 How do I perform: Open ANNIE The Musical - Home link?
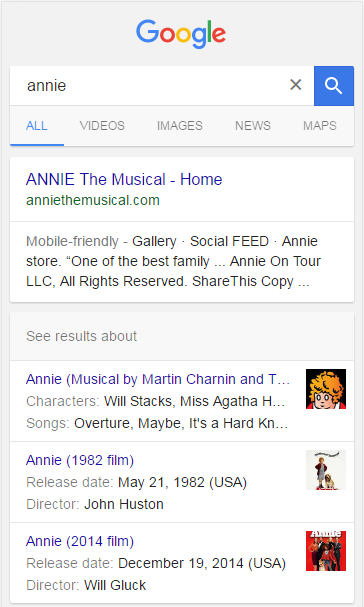coord(124,179)
